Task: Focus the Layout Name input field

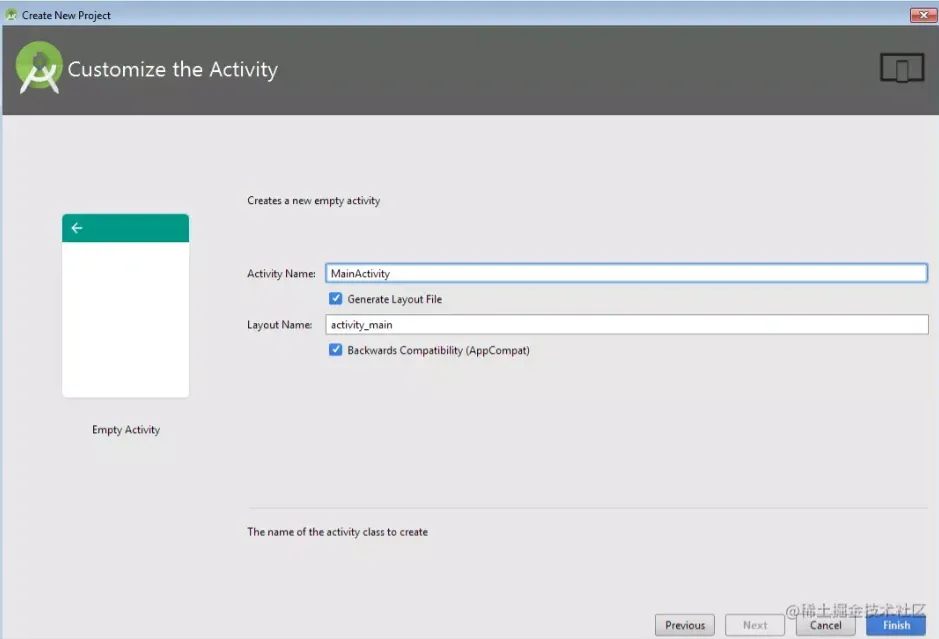Action: (x=626, y=325)
